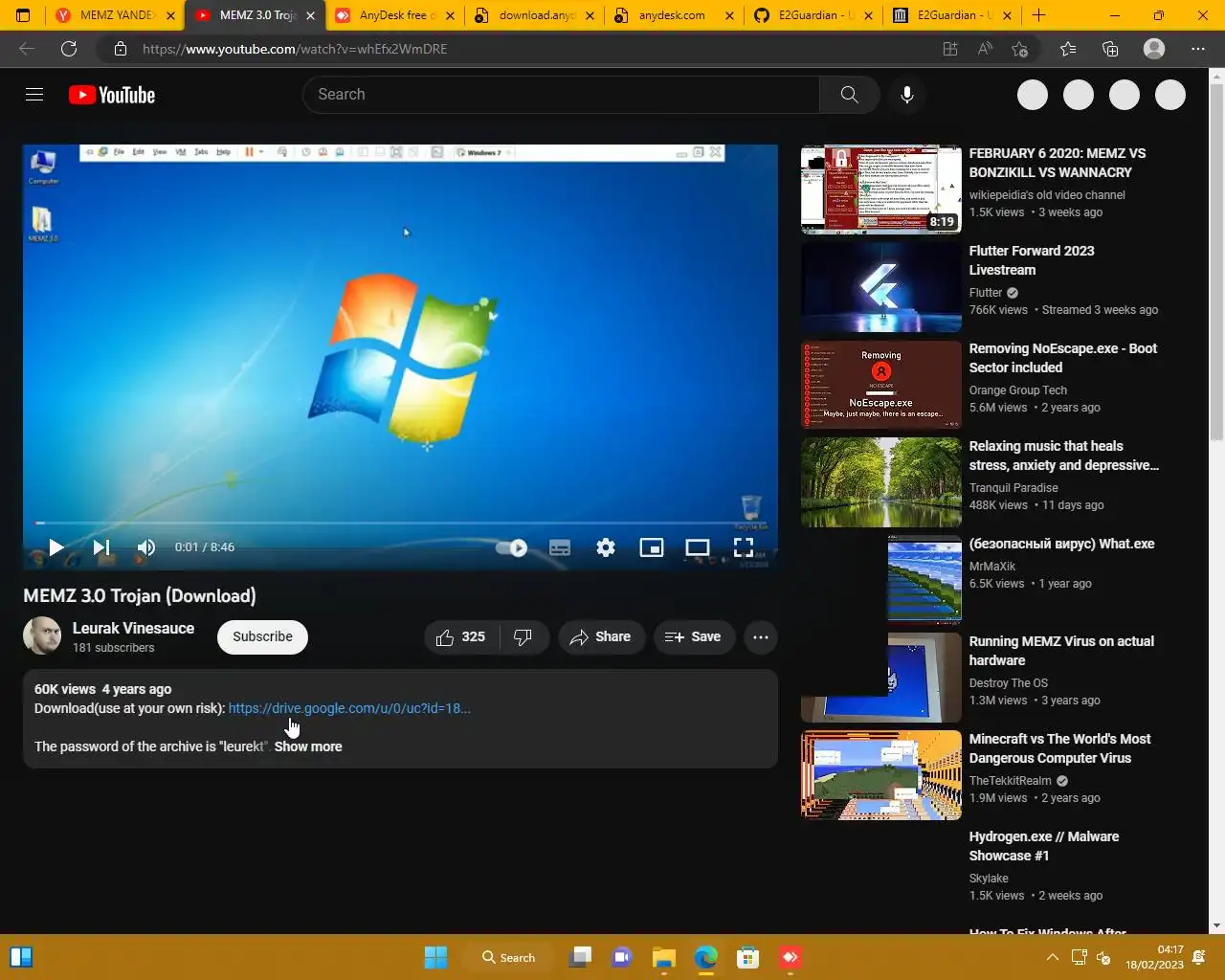Open What.exe video by MrMaXik
The image size is (1225, 980).
coord(1061,544)
